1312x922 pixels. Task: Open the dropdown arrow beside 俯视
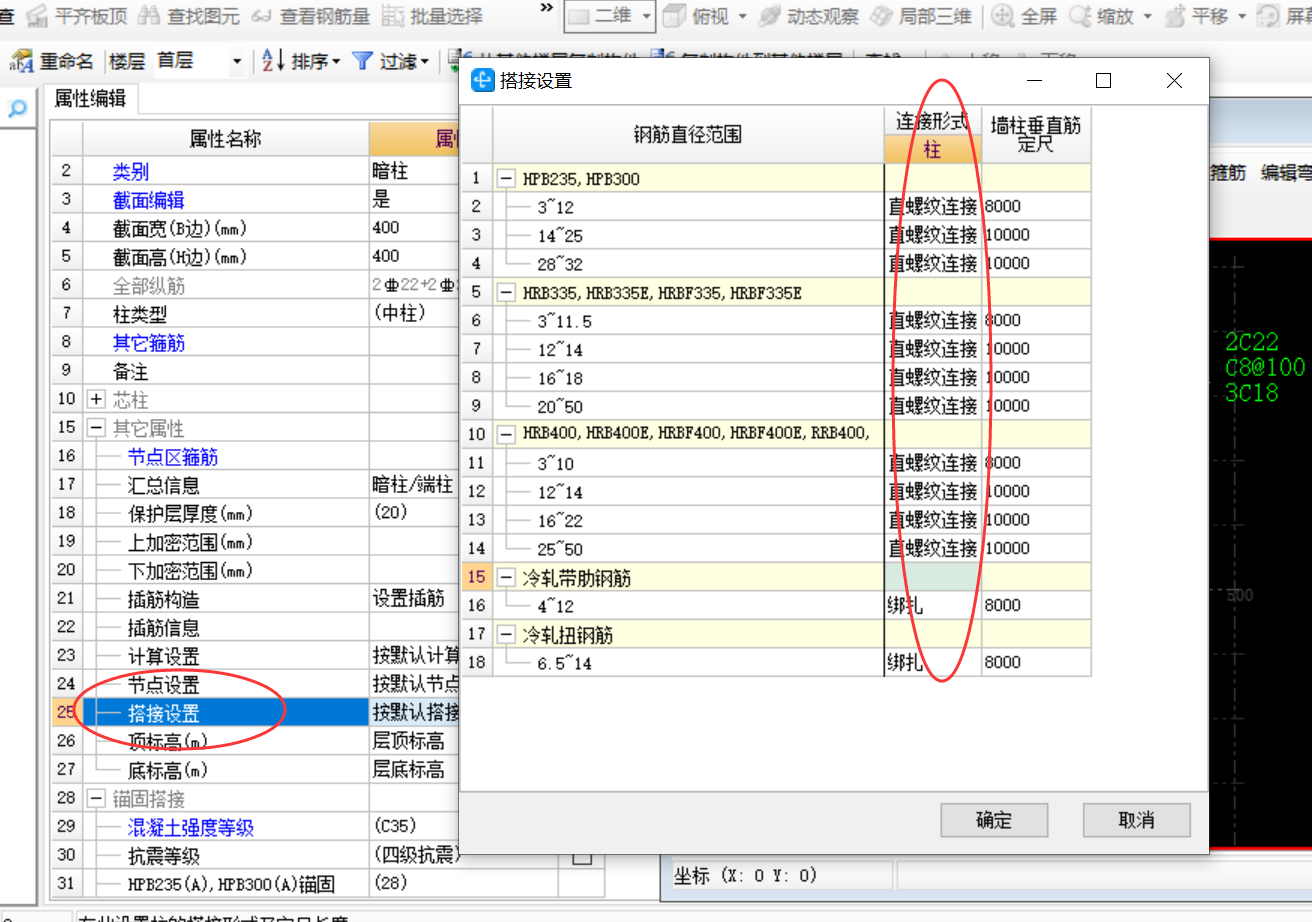tap(742, 17)
